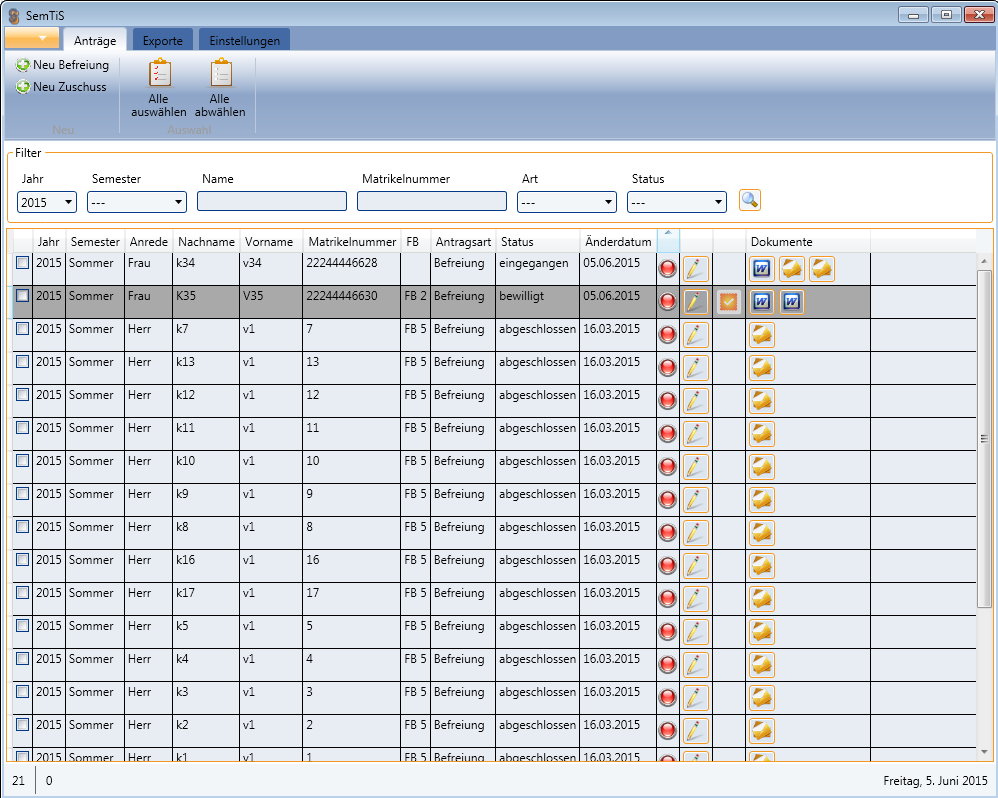Edit row k5 with pencil icon
This screenshot has height=798, width=998.
pos(696,633)
